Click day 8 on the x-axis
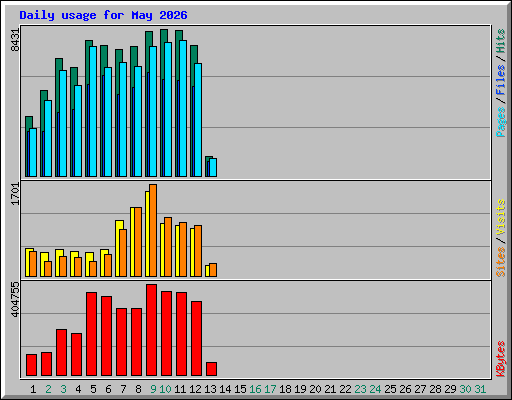 pyautogui.click(x=138, y=389)
